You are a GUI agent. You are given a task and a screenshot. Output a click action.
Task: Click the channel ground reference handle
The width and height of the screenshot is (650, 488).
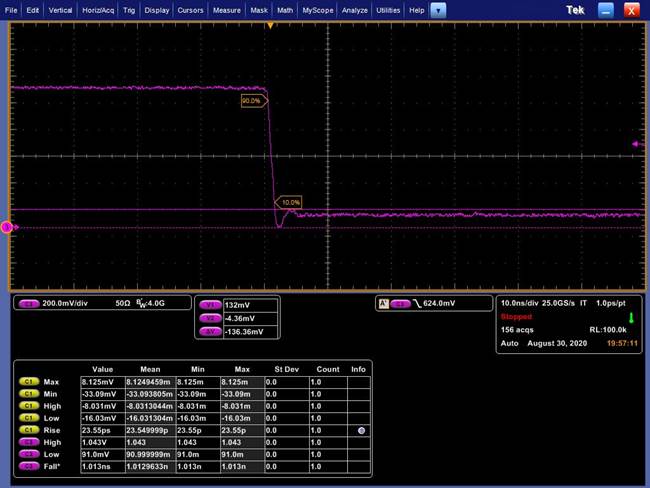click(x=7, y=227)
